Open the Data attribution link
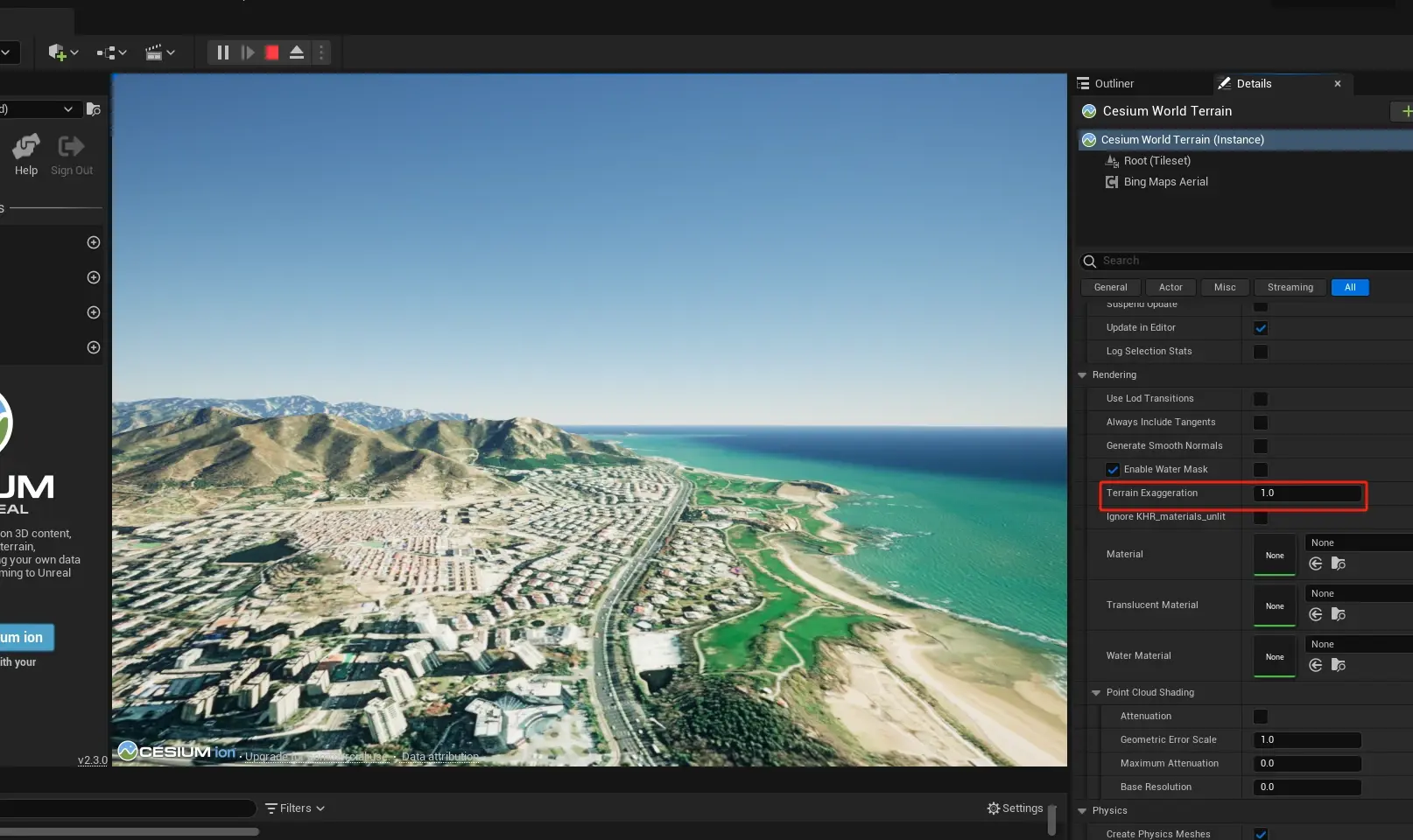 point(440,757)
